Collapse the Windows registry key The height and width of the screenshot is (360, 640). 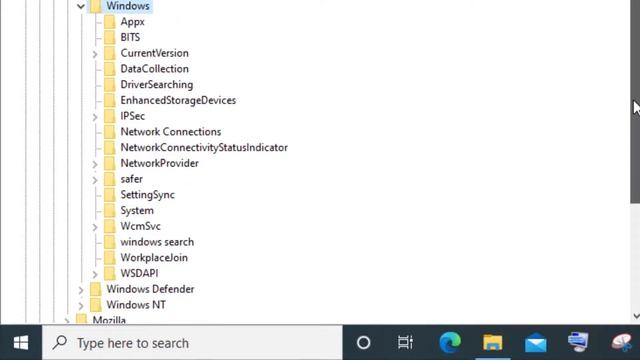[81, 6]
